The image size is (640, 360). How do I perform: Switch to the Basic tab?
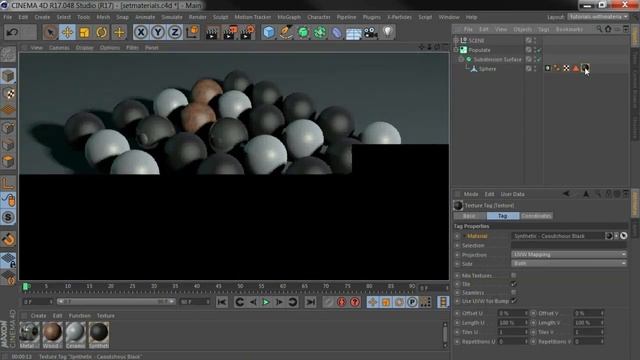(x=469, y=216)
